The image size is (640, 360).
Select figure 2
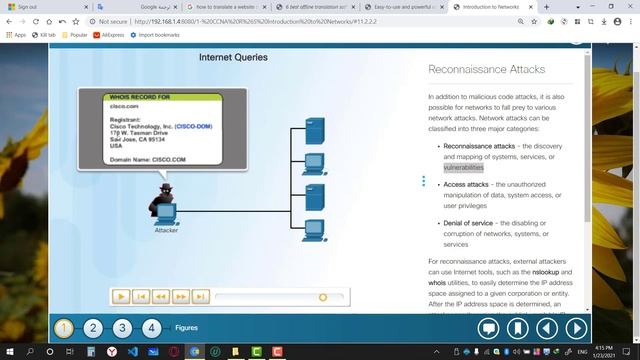point(93,328)
